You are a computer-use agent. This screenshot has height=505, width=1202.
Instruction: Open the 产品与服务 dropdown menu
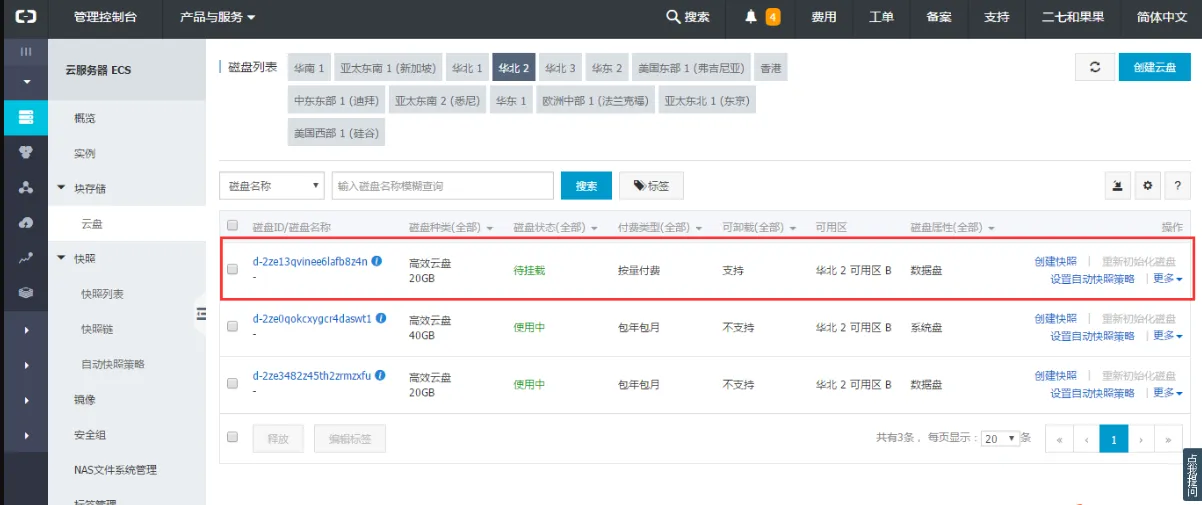pyautogui.click(x=217, y=17)
